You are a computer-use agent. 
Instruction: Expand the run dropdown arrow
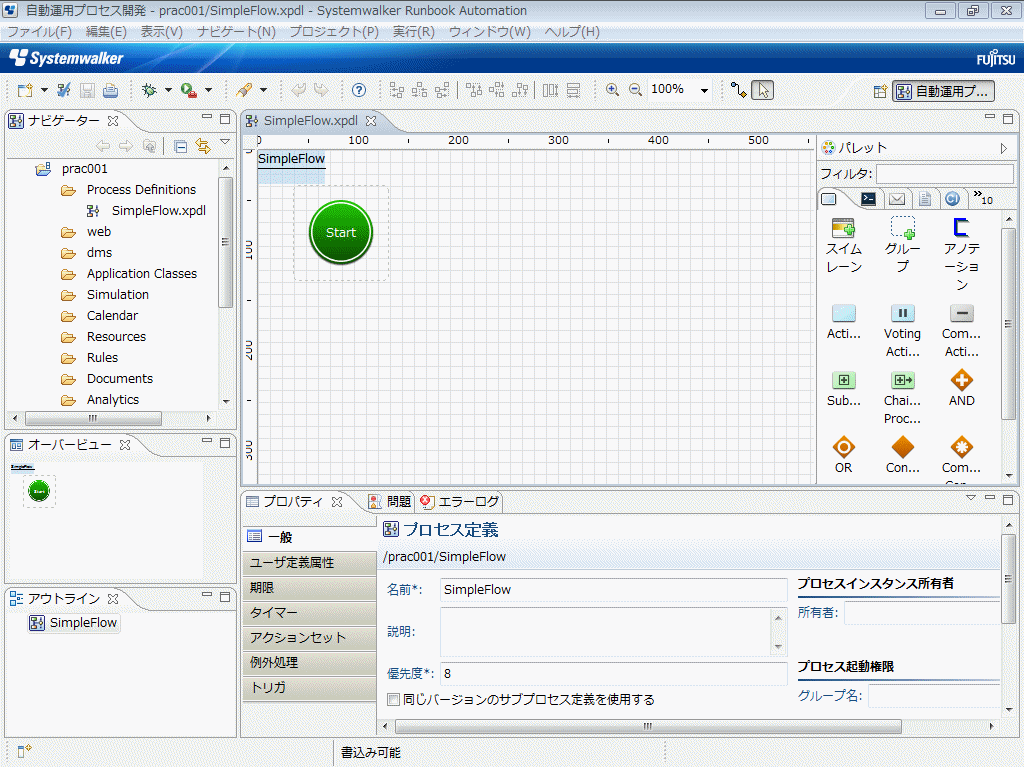coord(208,90)
